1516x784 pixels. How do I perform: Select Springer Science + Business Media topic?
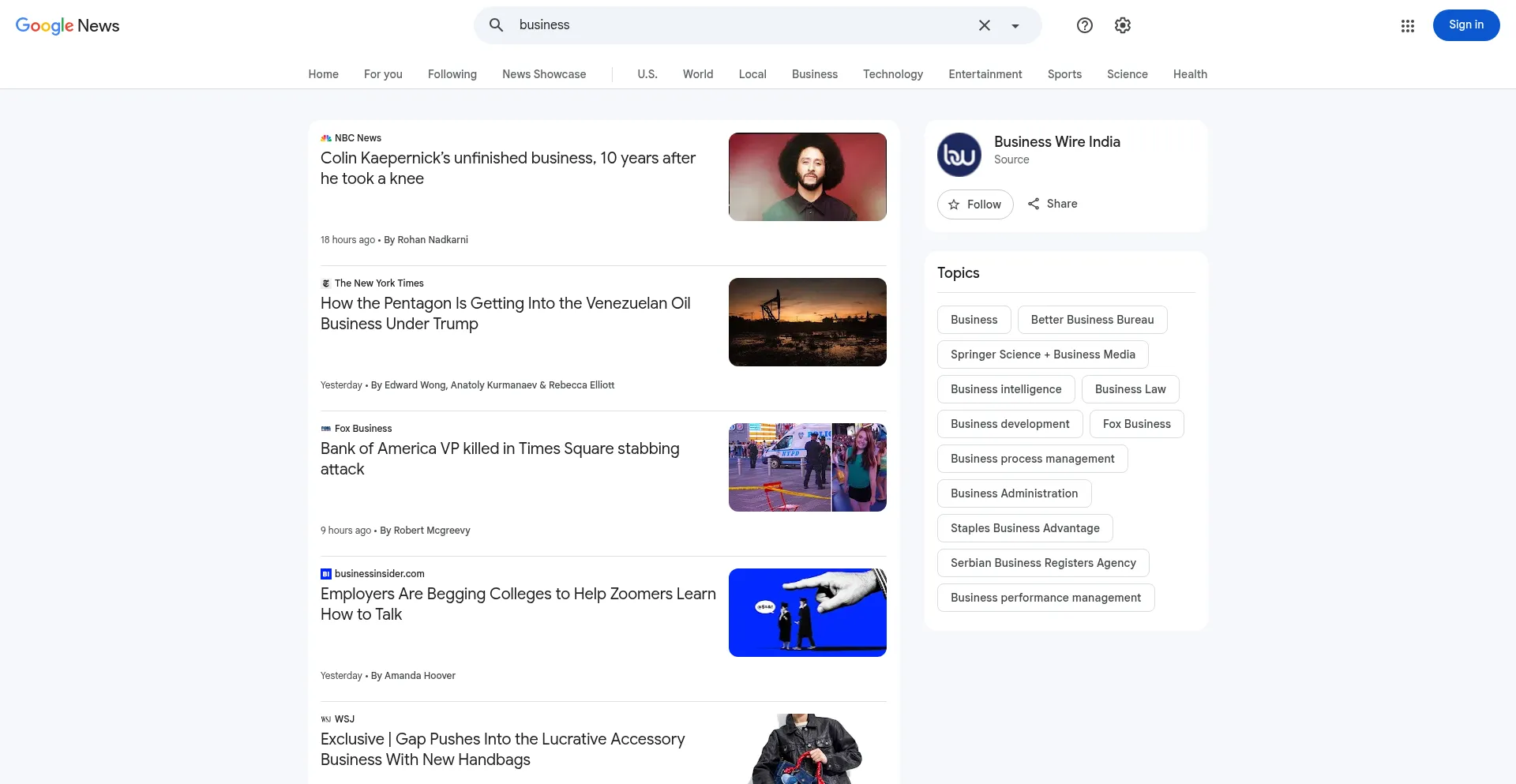point(1043,354)
